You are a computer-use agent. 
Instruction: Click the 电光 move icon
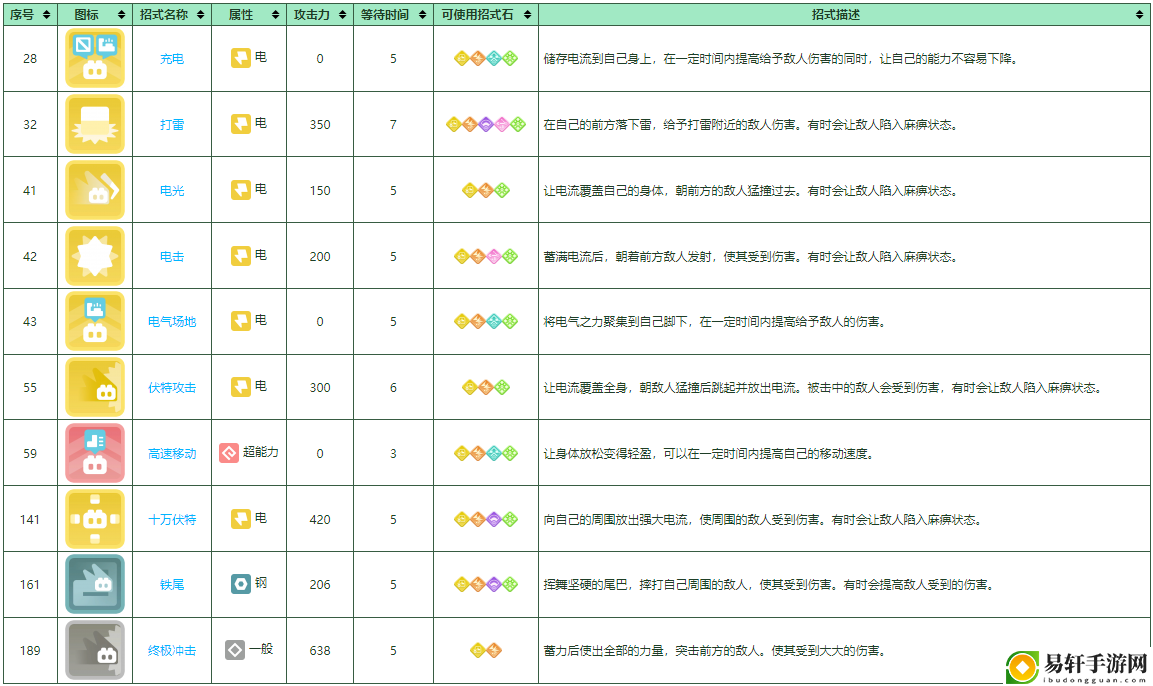coord(95,190)
